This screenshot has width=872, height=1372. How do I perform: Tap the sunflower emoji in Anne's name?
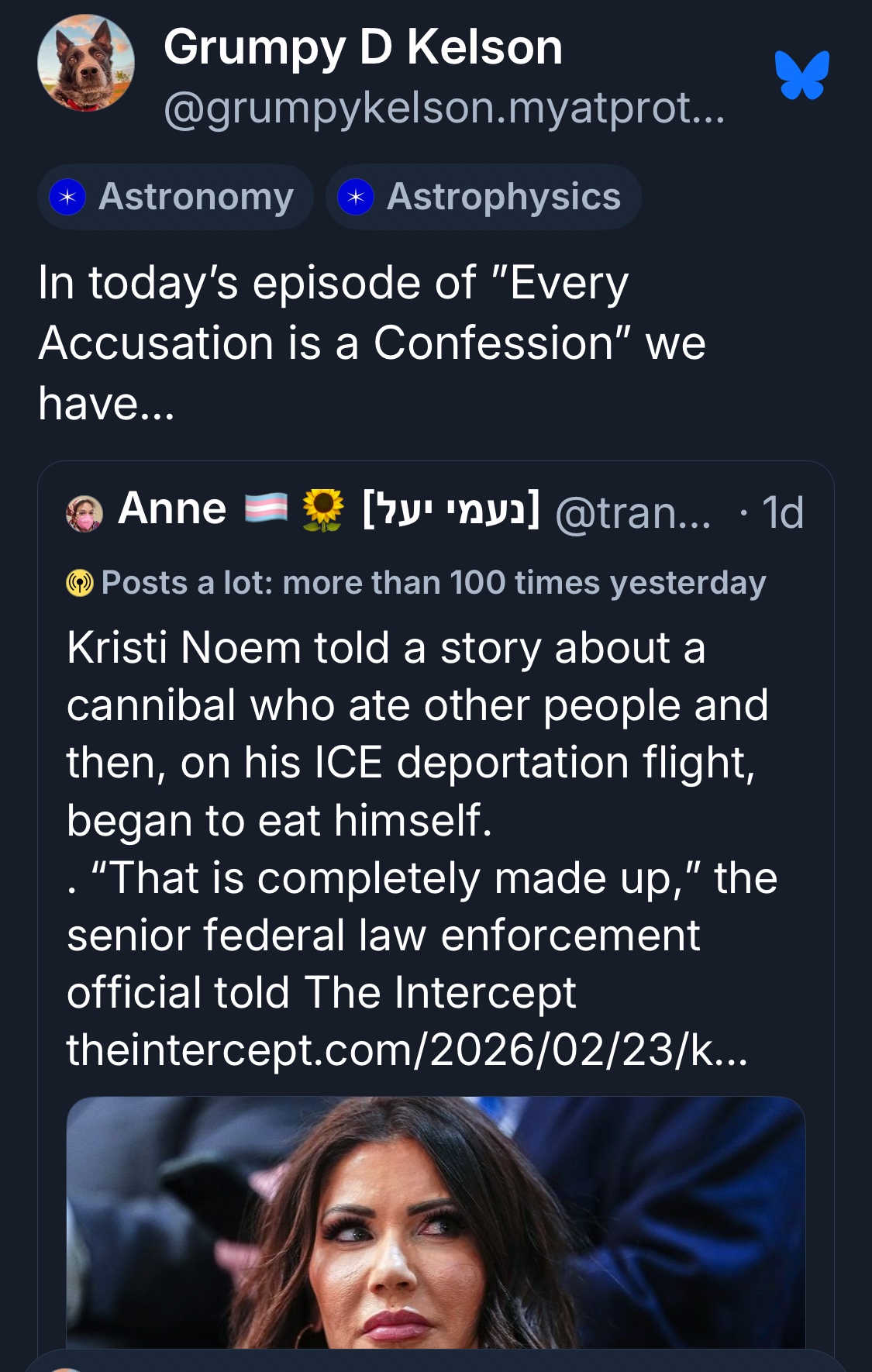(x=322, y=510)
